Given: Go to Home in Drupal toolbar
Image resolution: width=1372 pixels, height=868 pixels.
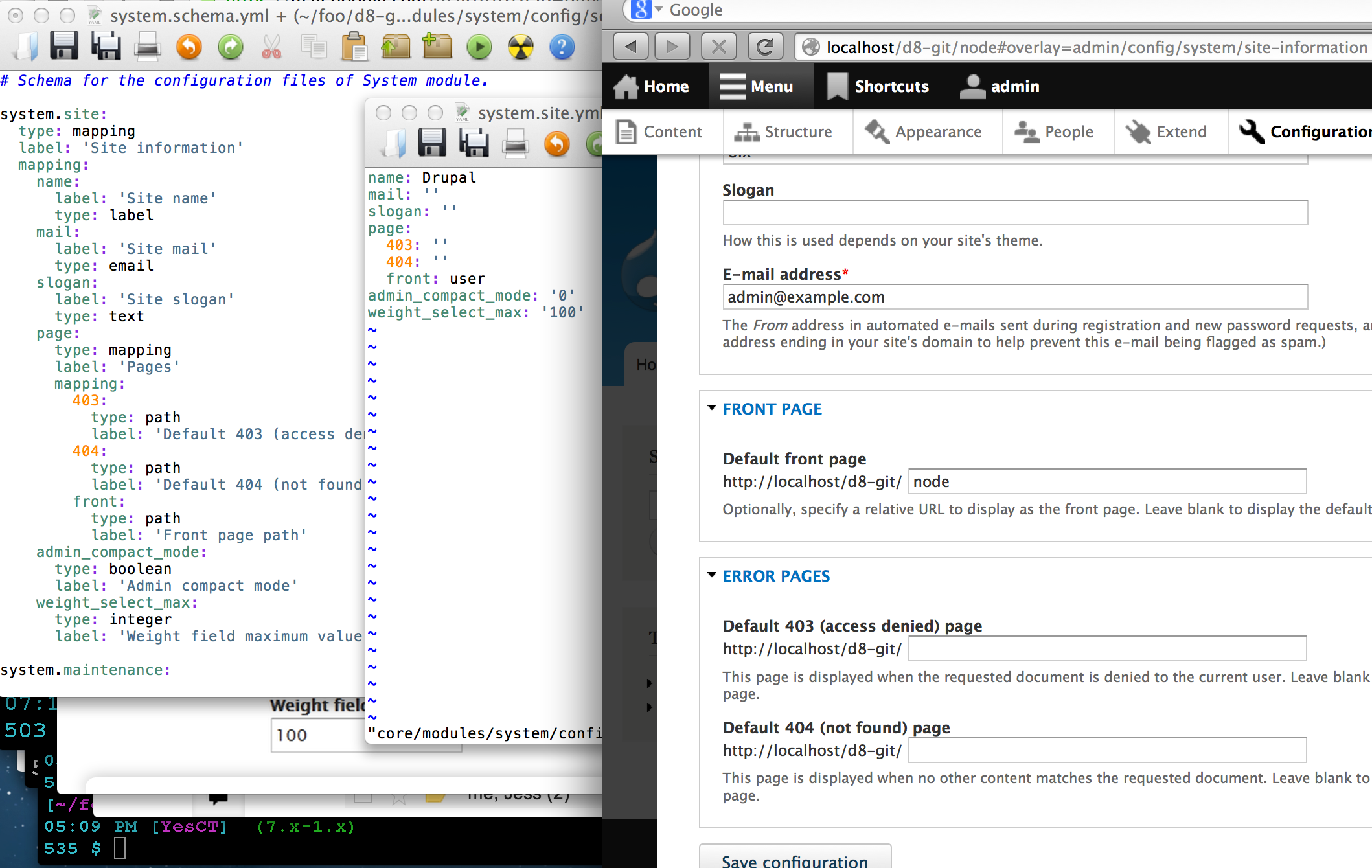Looking at the screenshot, I should 652,86.
